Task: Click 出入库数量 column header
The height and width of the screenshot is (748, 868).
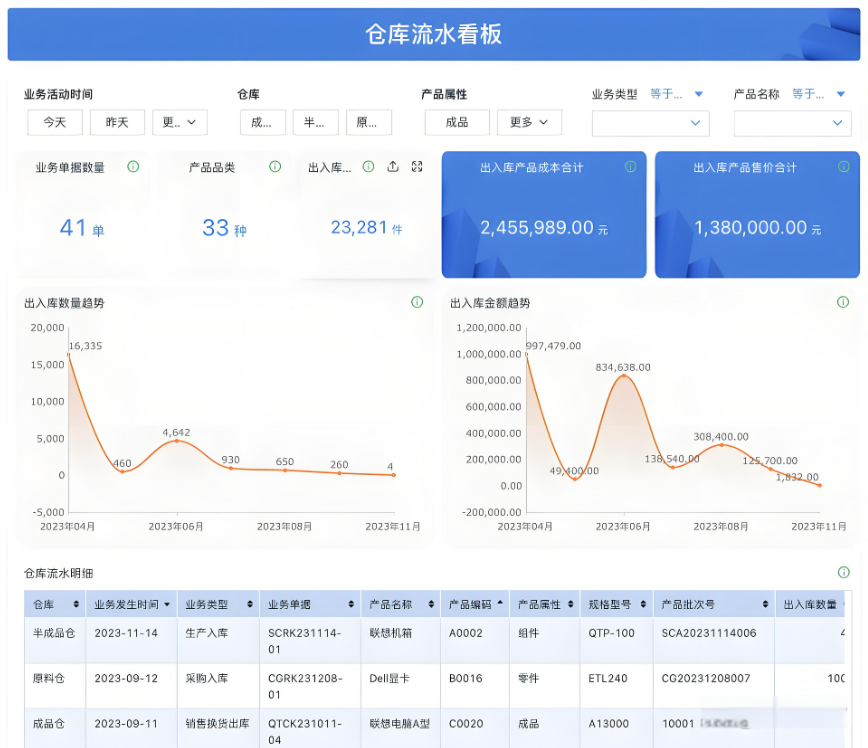Action: (x=810, y=604)
